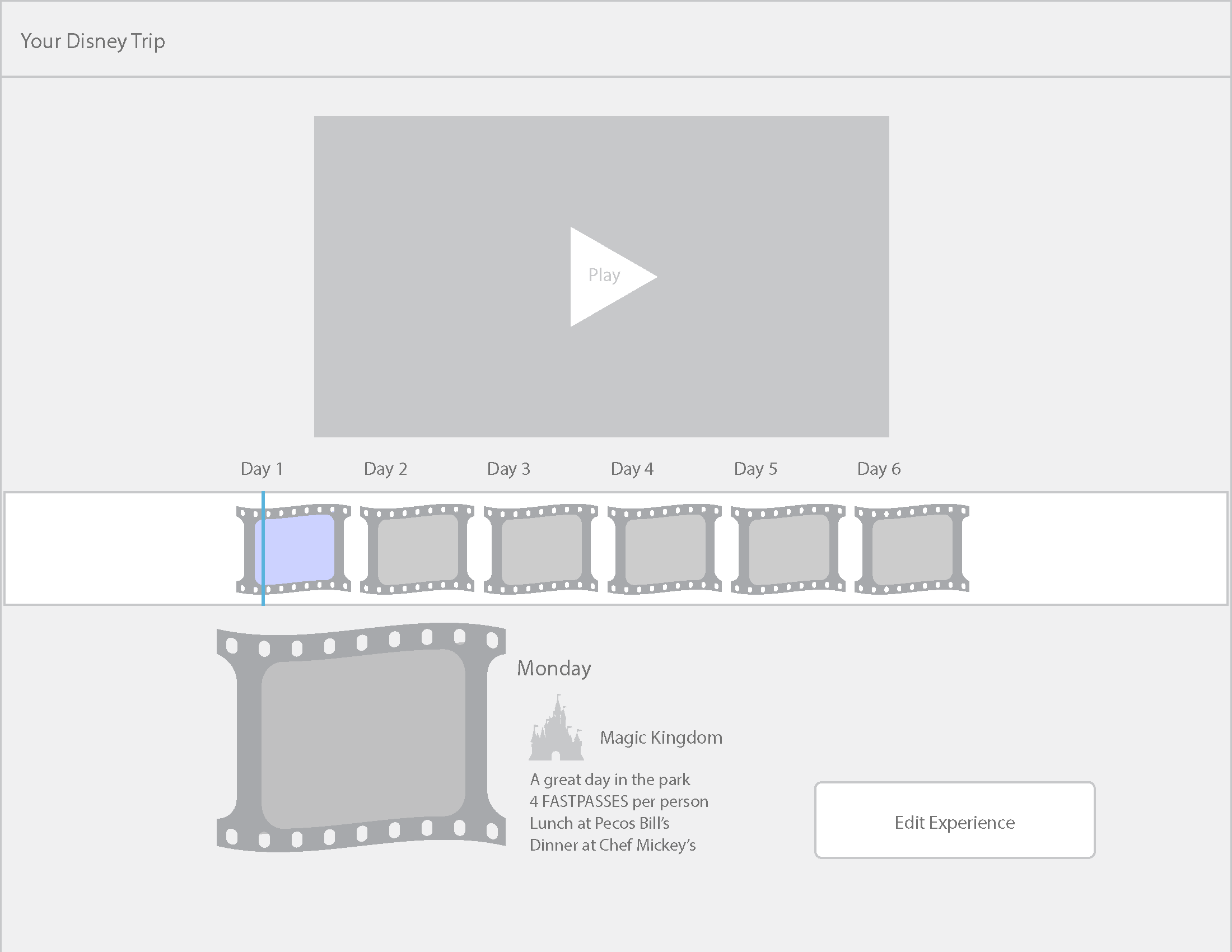Click the Day 2 label

pos(385,469)
